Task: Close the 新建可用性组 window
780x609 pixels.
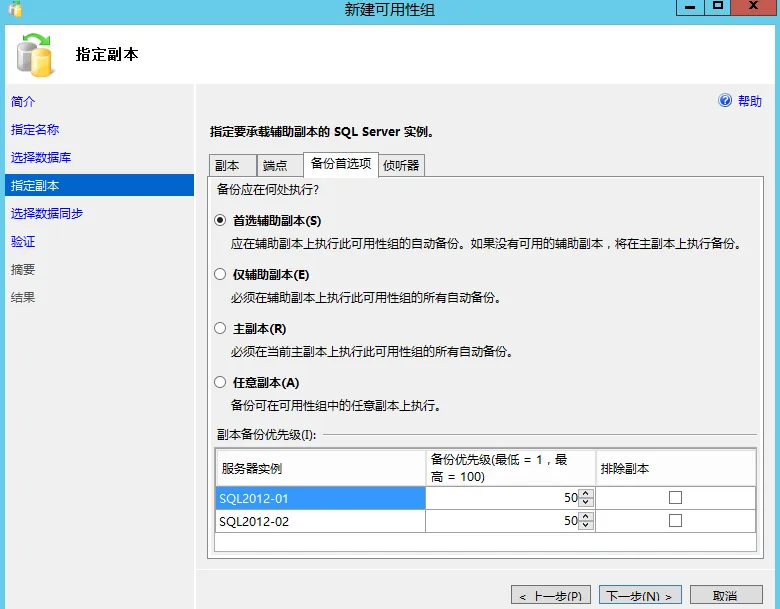Action: point(753,7)
